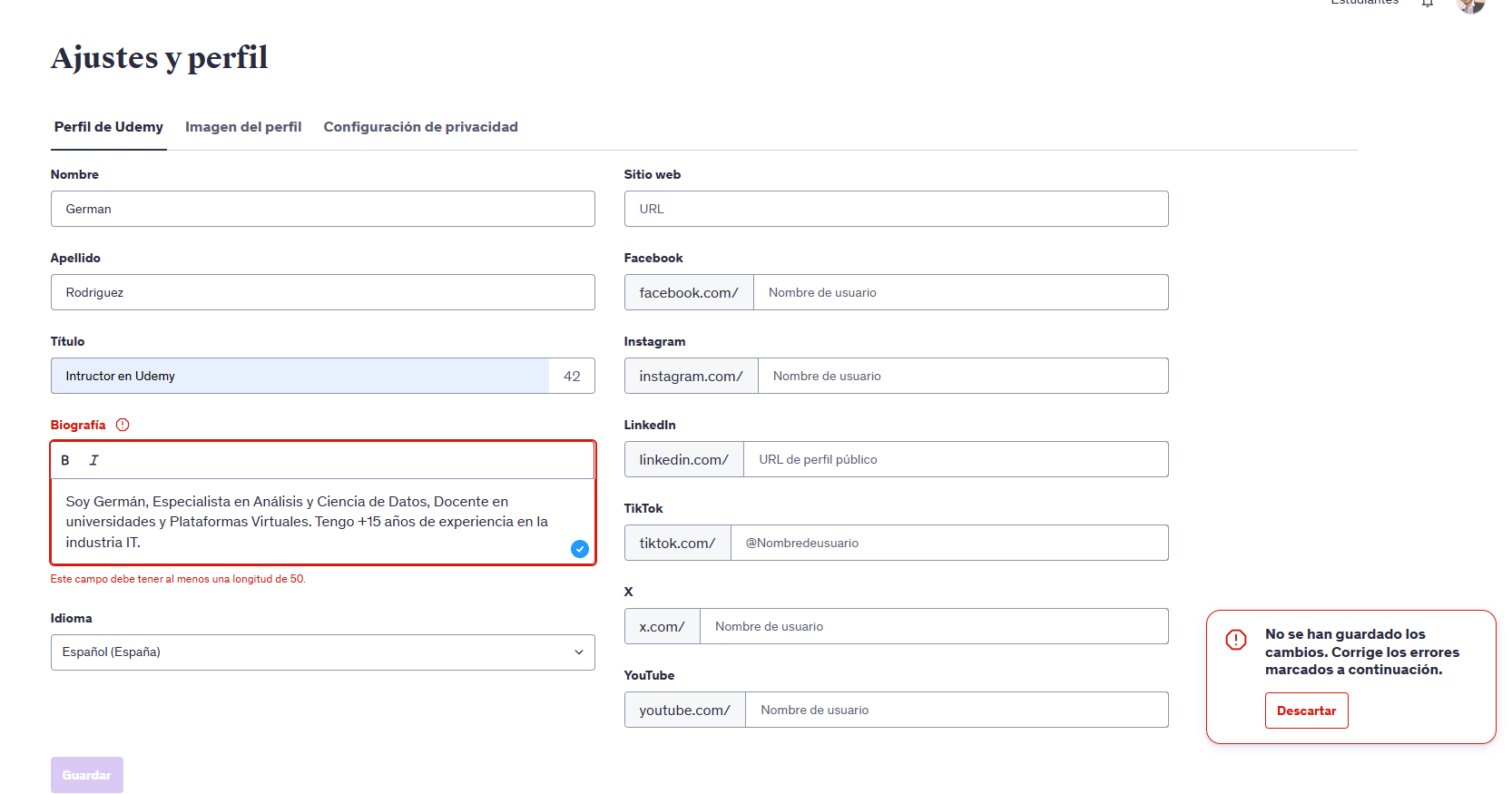Click the Estudiantes link at top
Screen dimensions: 1512x794
coord(1365,3)
